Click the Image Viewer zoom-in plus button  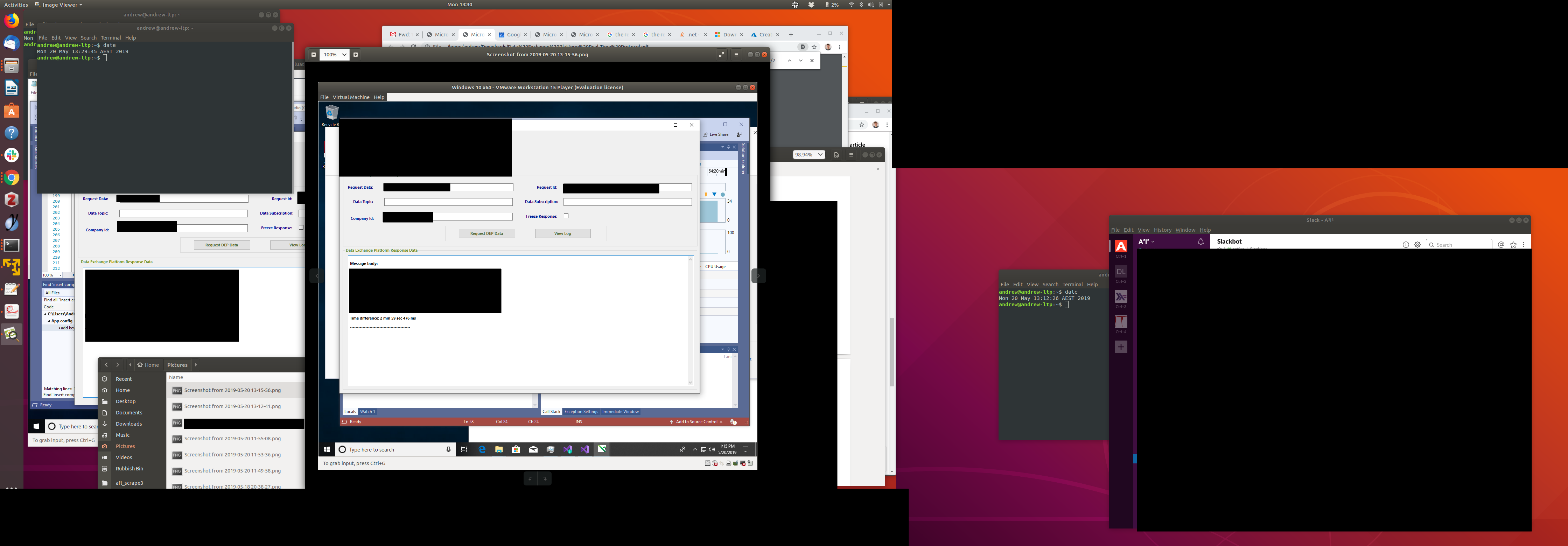point(356,55)
